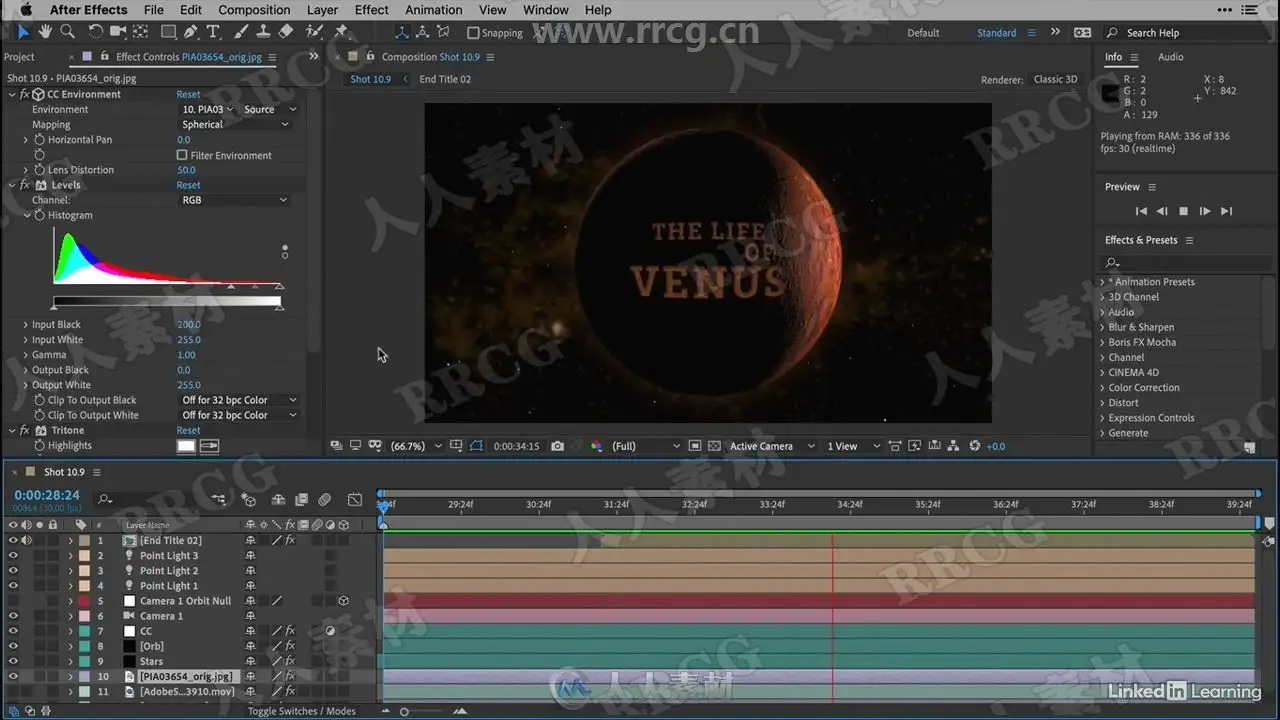Hide the Point Light 3 layer
Viewport: 1280px width, 720px height.
[x=13, y=556]
